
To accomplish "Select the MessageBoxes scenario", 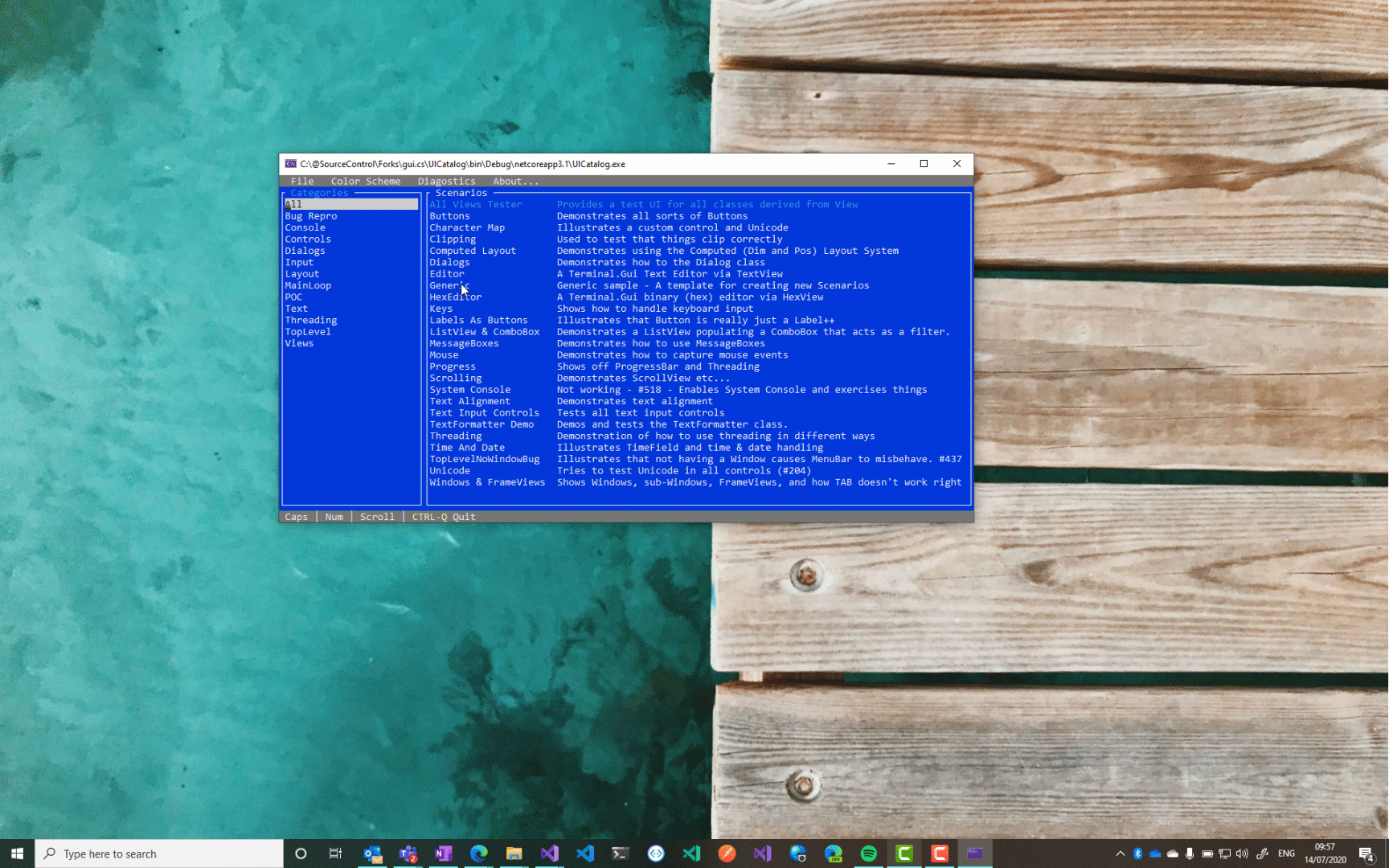I will (464, 343).
